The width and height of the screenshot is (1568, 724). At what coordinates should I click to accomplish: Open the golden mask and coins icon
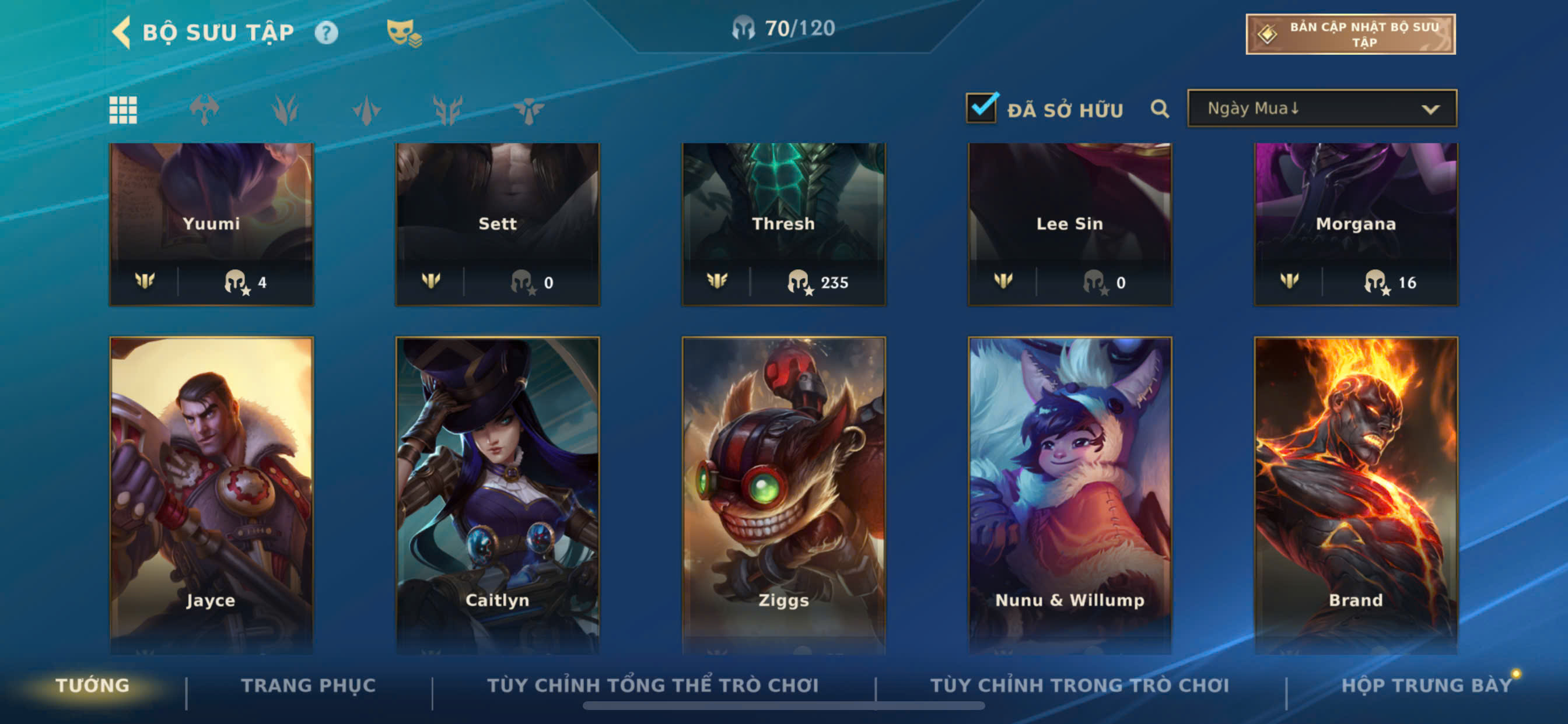pyautogui.click(x=404, y=33)
